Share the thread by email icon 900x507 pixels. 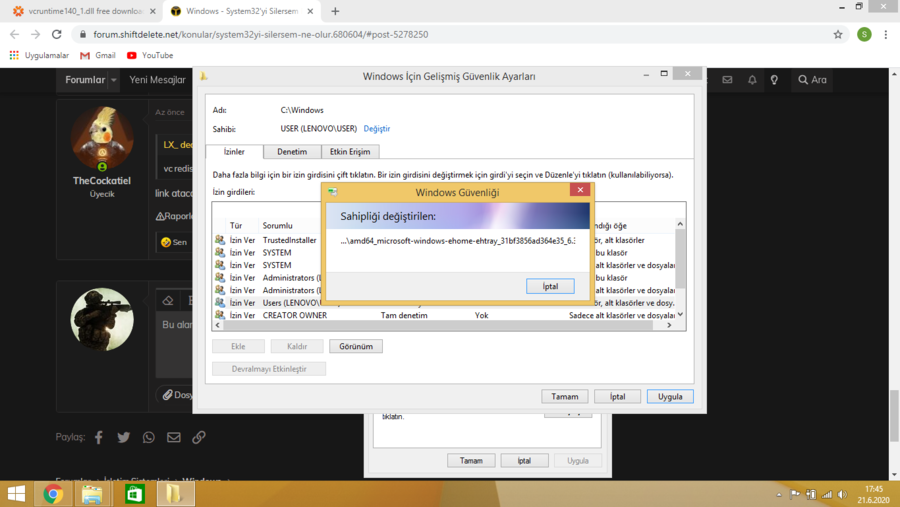pyautogui.click(x=173, y=438)
